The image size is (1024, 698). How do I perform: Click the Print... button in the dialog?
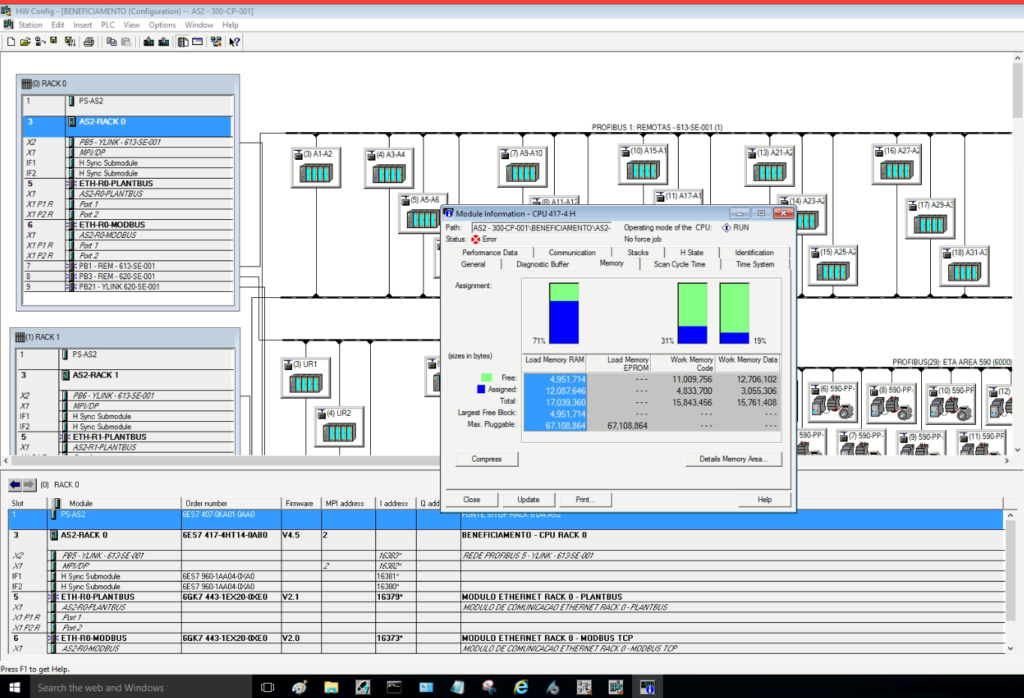pos(585,500)
